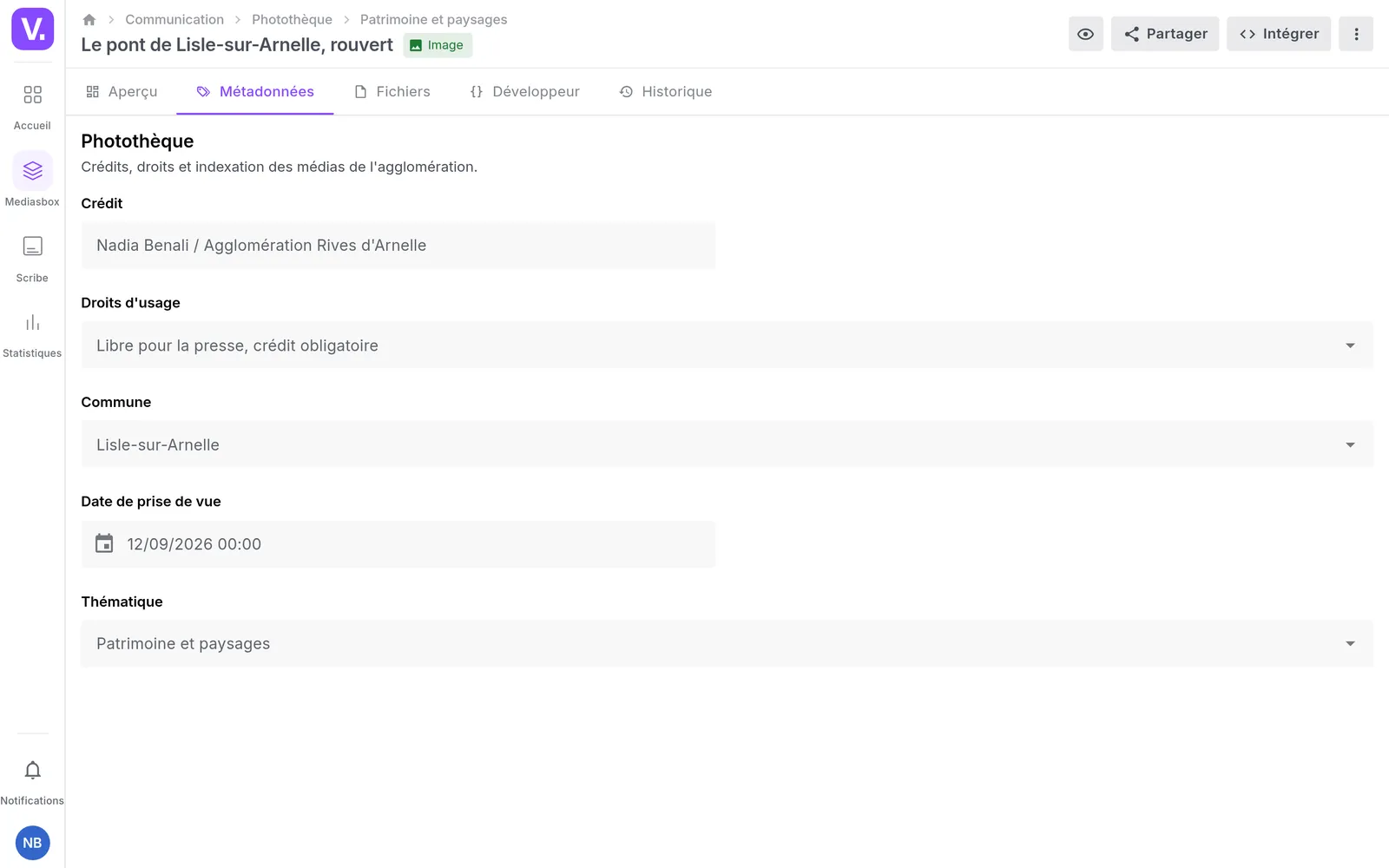Screen dimensions: 1389x868
Task: Click the home icon in breadcrumb
Action: tap(89, 19)
